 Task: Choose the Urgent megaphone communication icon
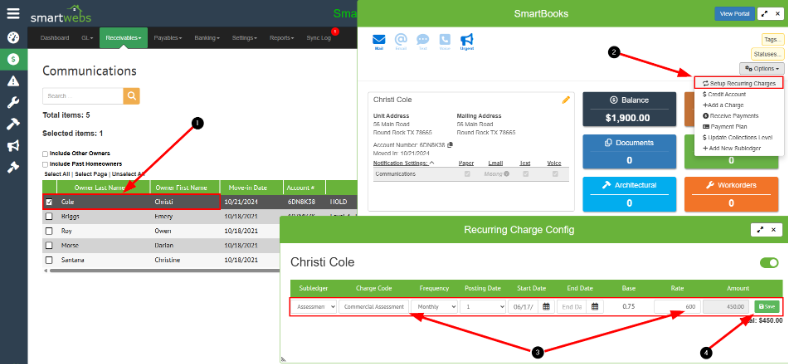[467, 42]
